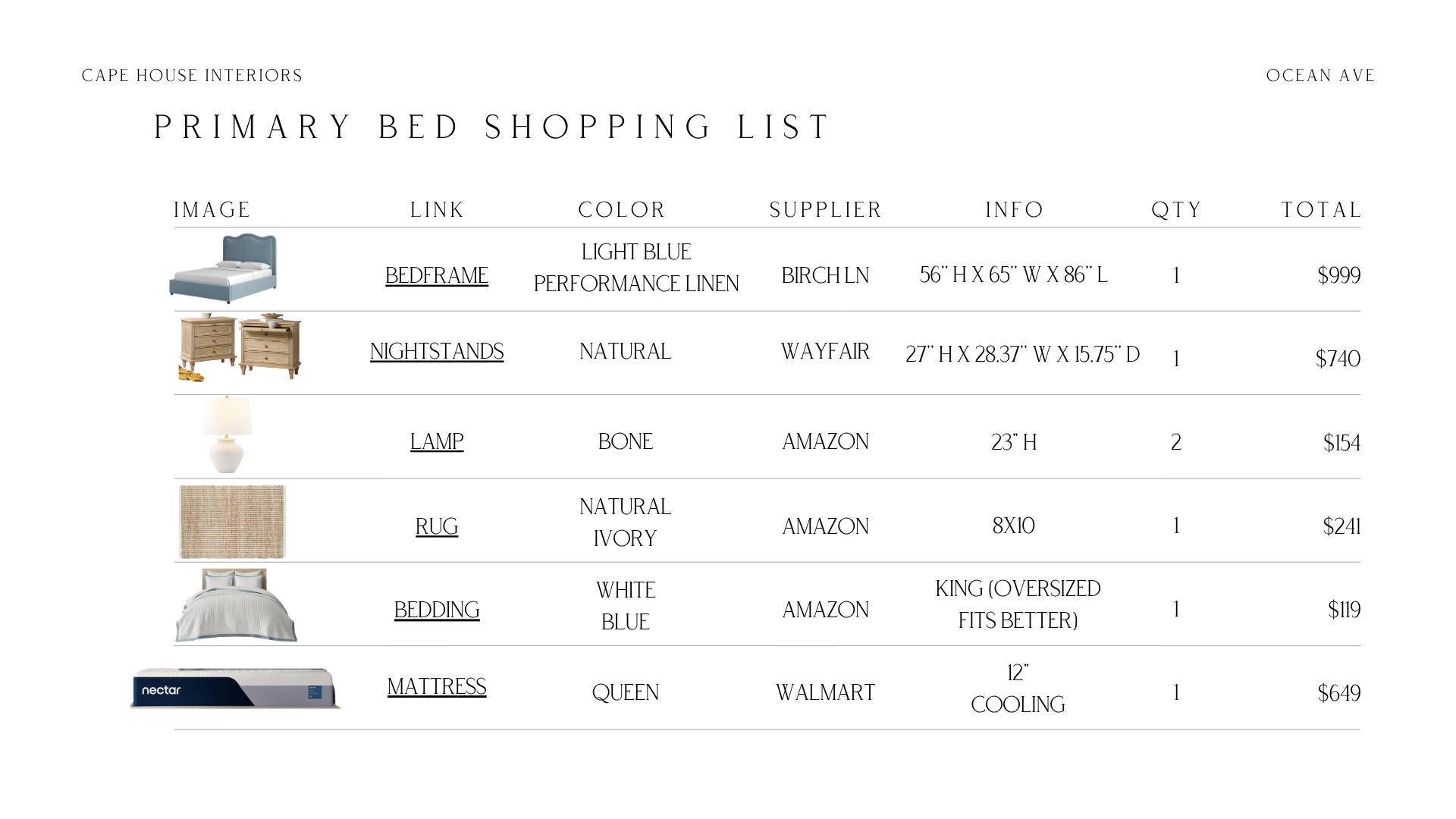Open the RUG link
The height and width of the screenshot is (819, 1456).
437,526
